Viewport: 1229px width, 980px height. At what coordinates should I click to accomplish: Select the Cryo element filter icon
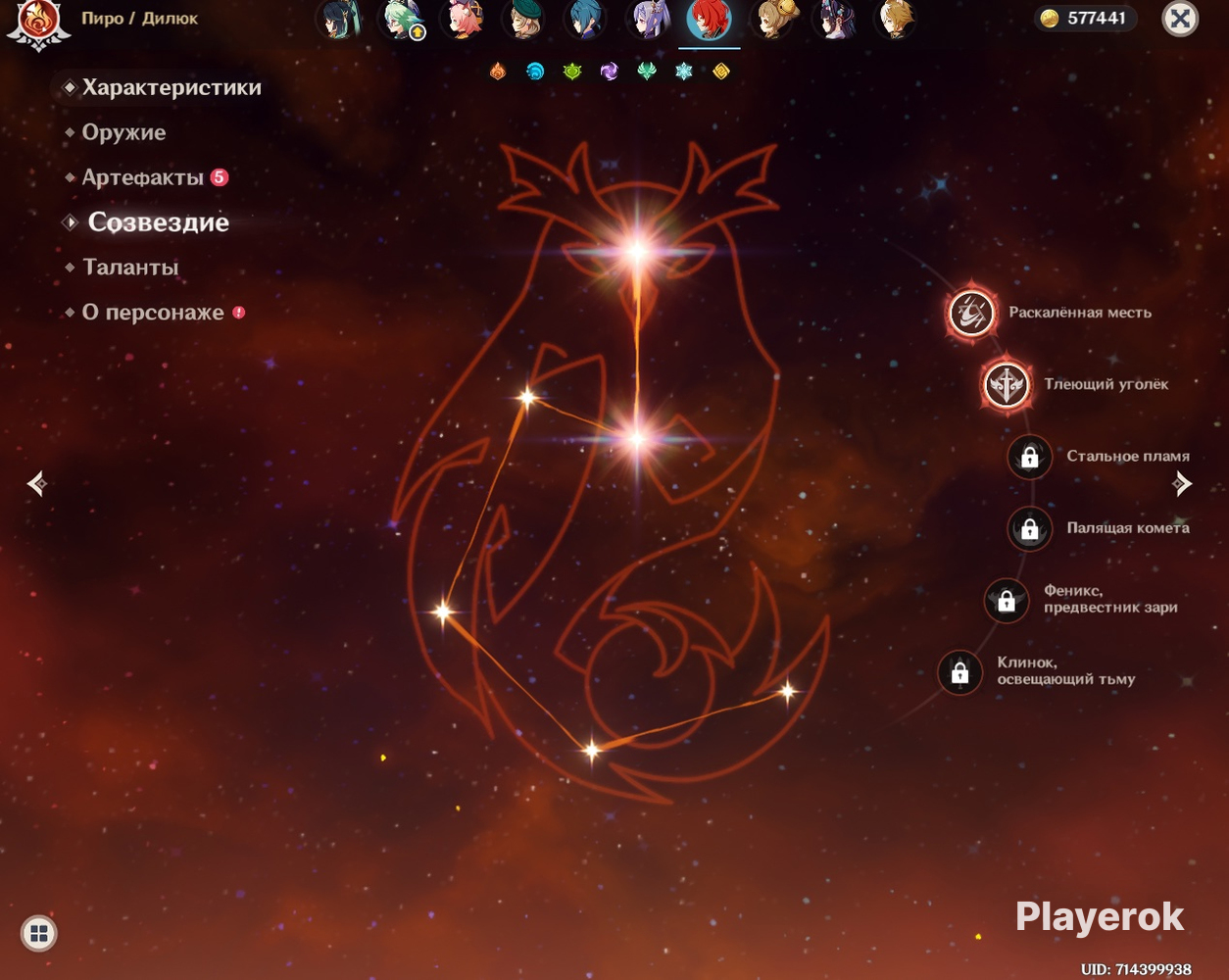[684, 72]
